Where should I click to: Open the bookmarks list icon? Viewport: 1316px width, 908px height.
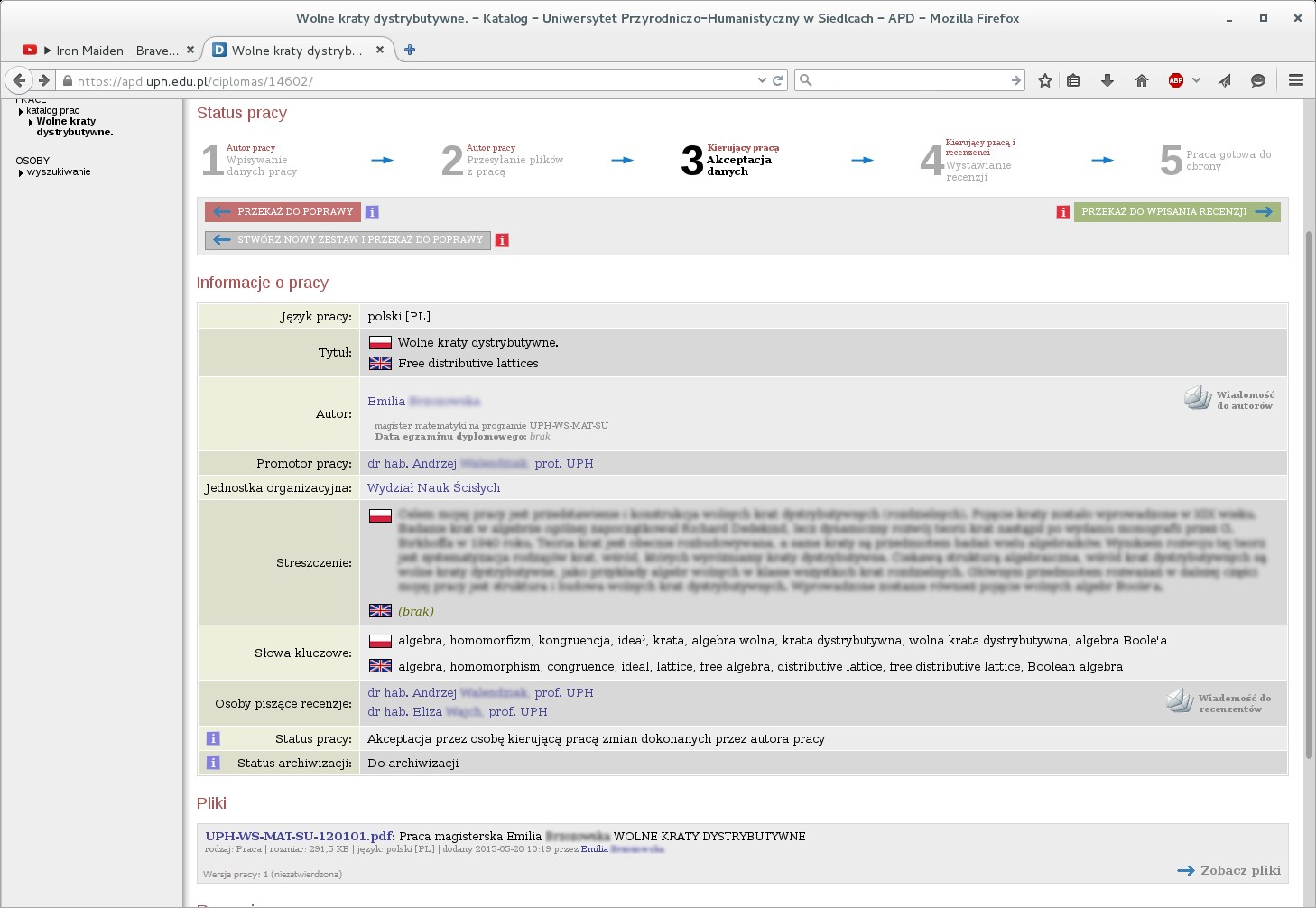click(x=1073, y=80)
